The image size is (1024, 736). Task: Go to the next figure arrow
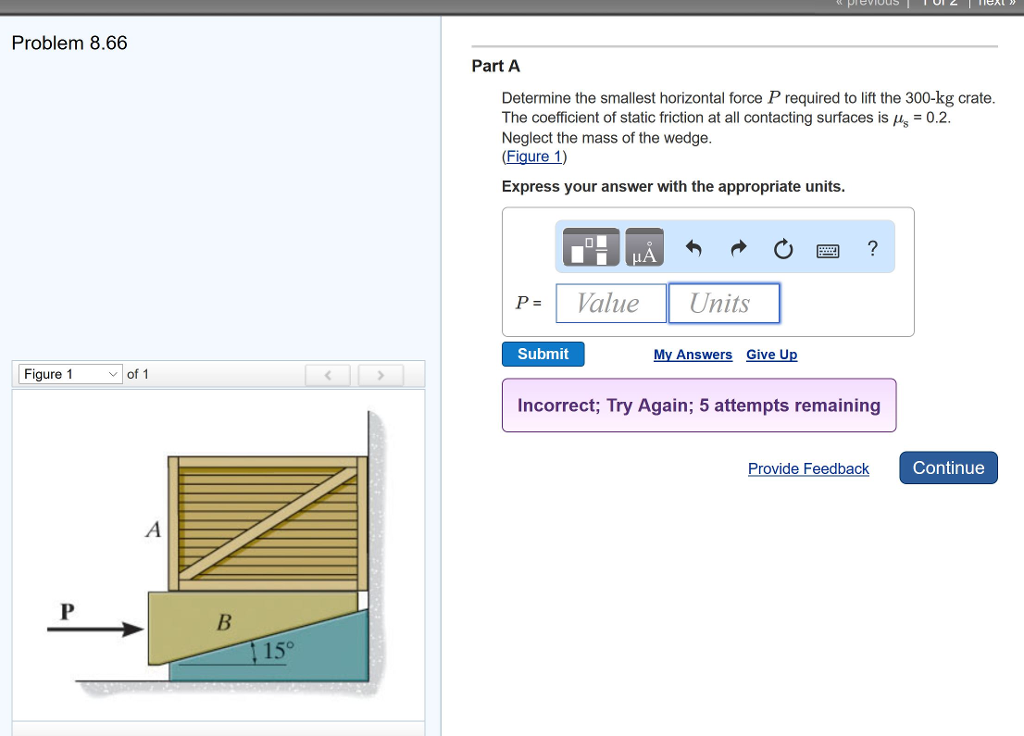(x=380, y=375)
